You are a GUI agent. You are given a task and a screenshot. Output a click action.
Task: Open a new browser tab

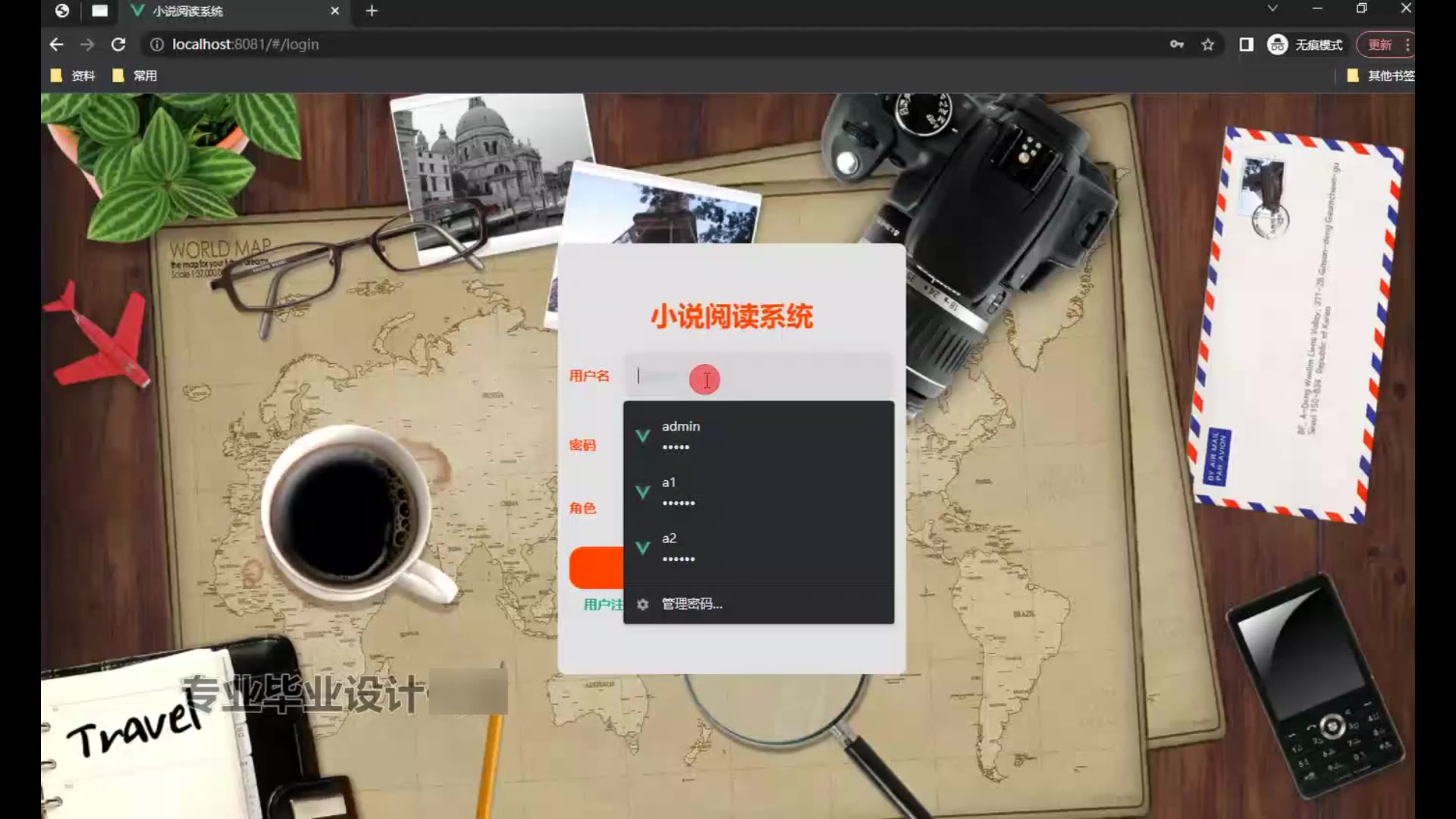coord(372,11)
